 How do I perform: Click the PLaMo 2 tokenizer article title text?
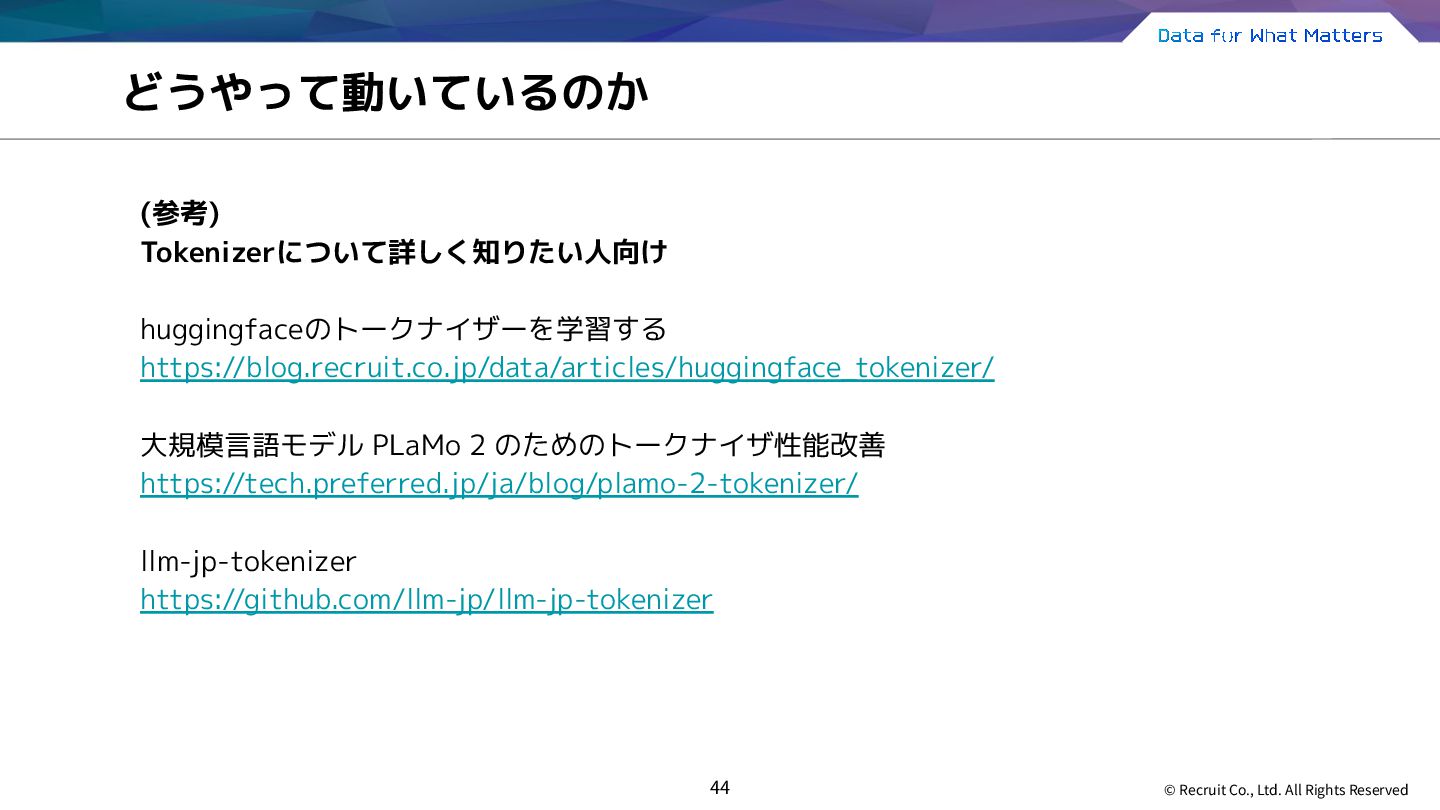(513, 445)
